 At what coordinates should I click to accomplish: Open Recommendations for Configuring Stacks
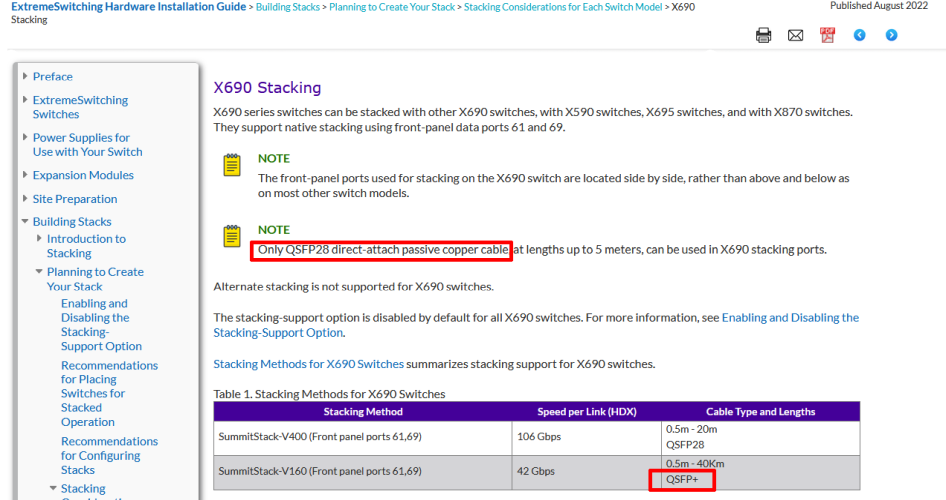109,455
